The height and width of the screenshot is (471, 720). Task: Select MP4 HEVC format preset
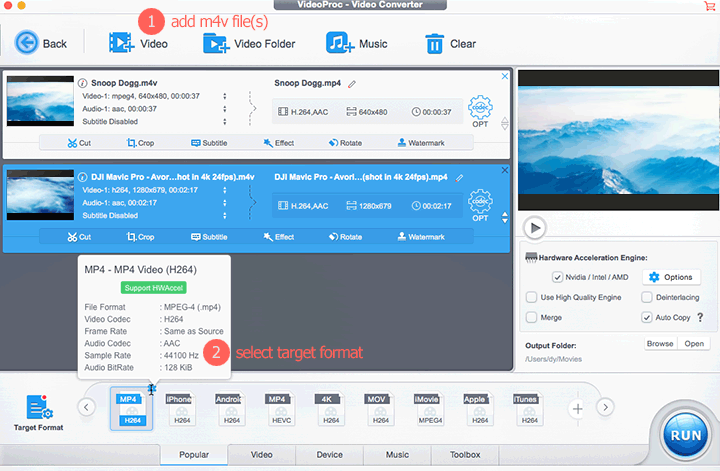coord(281,409)
